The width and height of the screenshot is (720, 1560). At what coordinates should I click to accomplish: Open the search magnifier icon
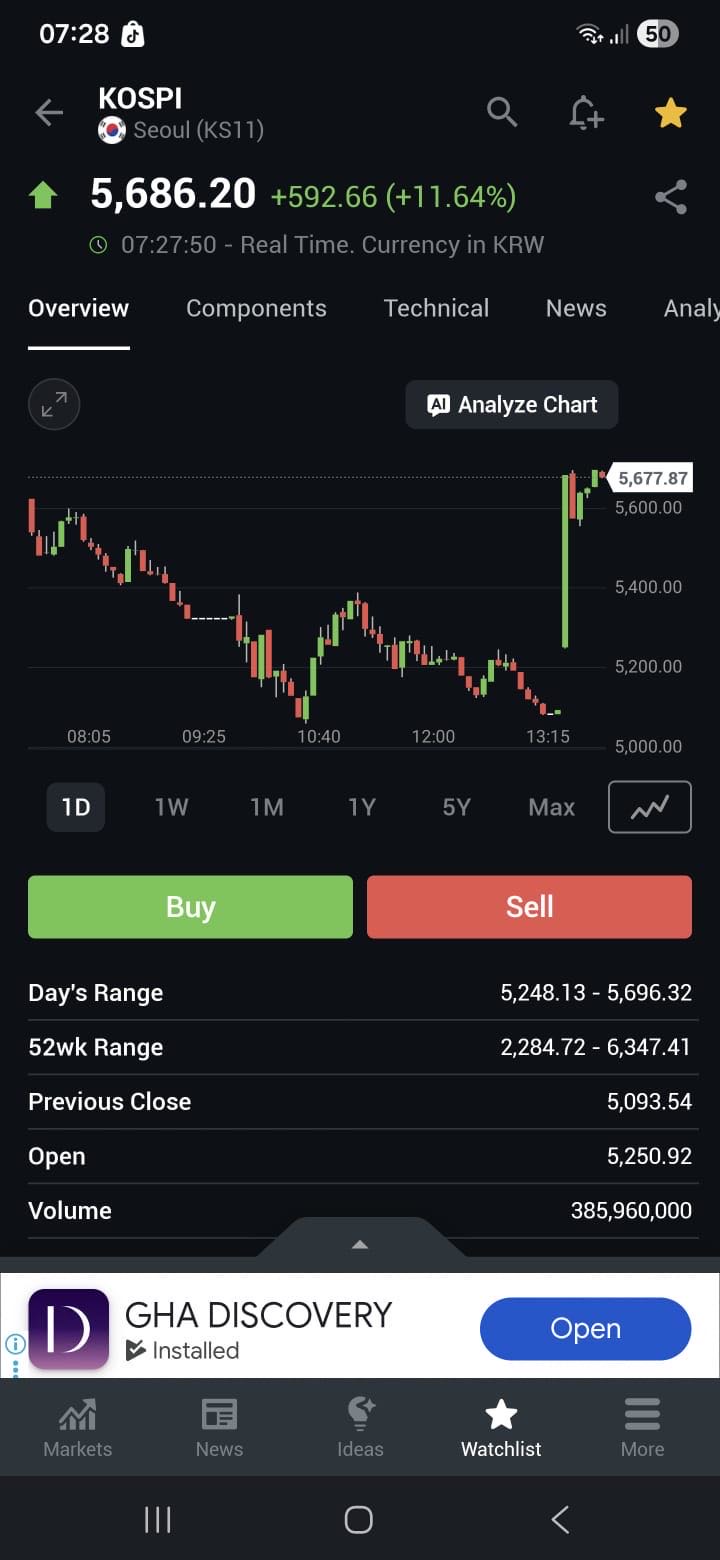point(502,112)
